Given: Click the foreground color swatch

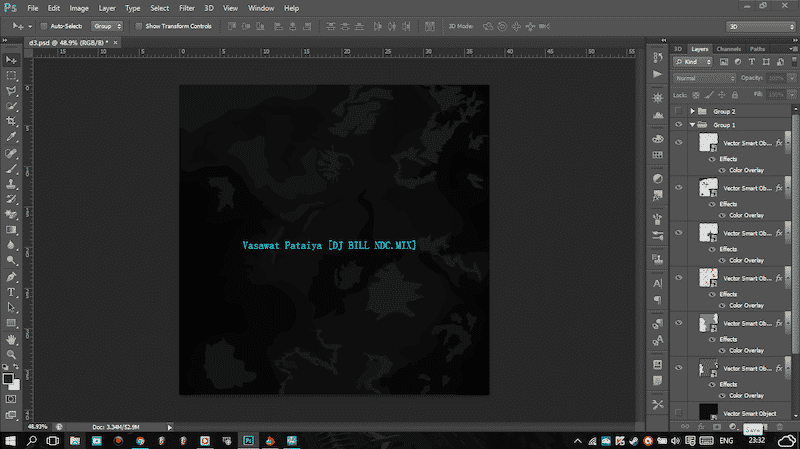Looking at the screenshot, I should tap(8, 379).
